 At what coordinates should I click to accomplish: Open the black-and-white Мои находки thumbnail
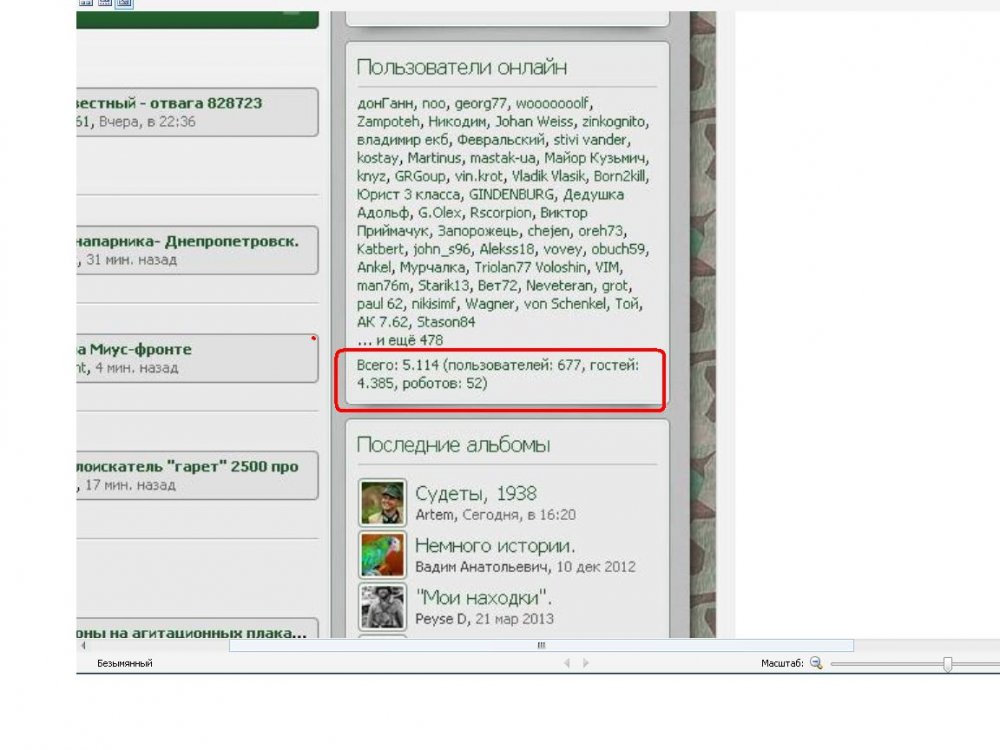(x=382, y=607)
